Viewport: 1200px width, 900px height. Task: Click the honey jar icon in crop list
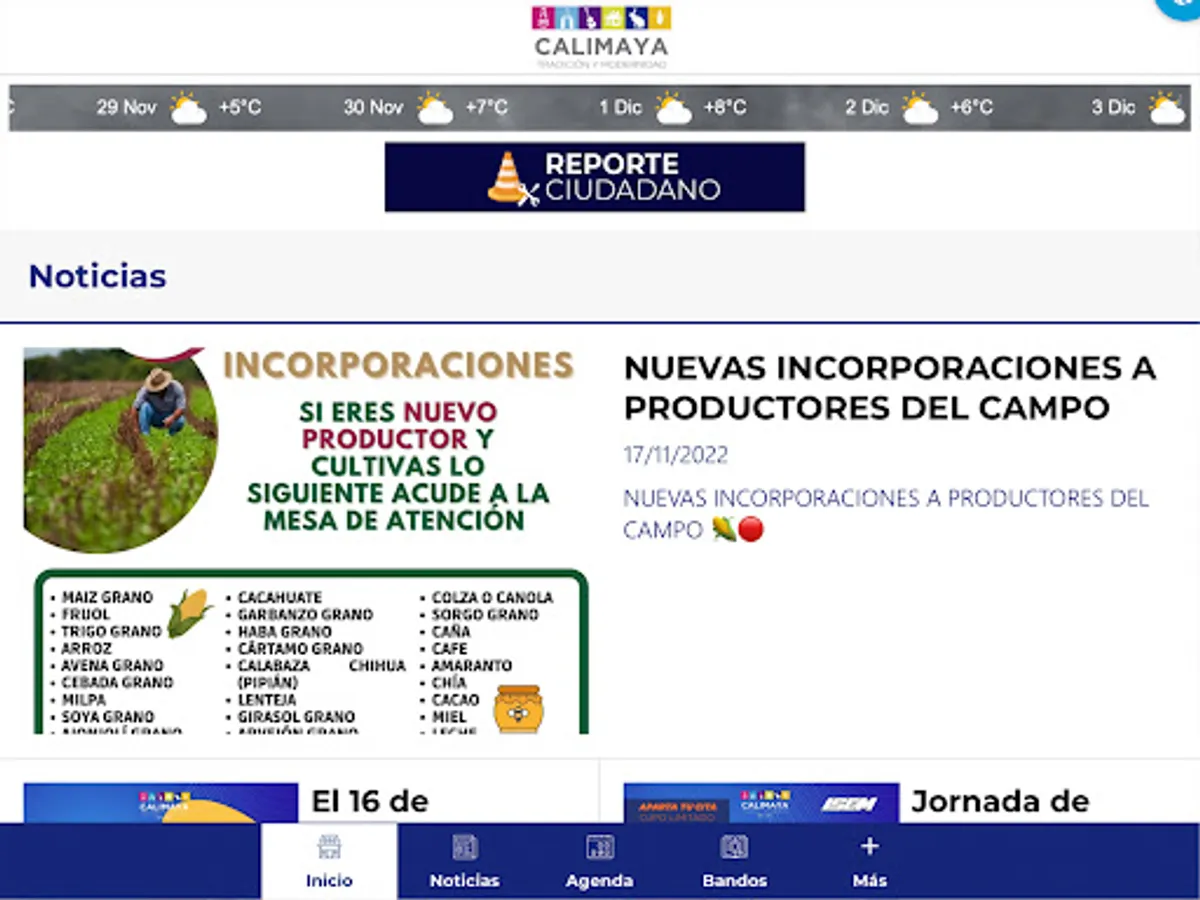click(518, 709)
